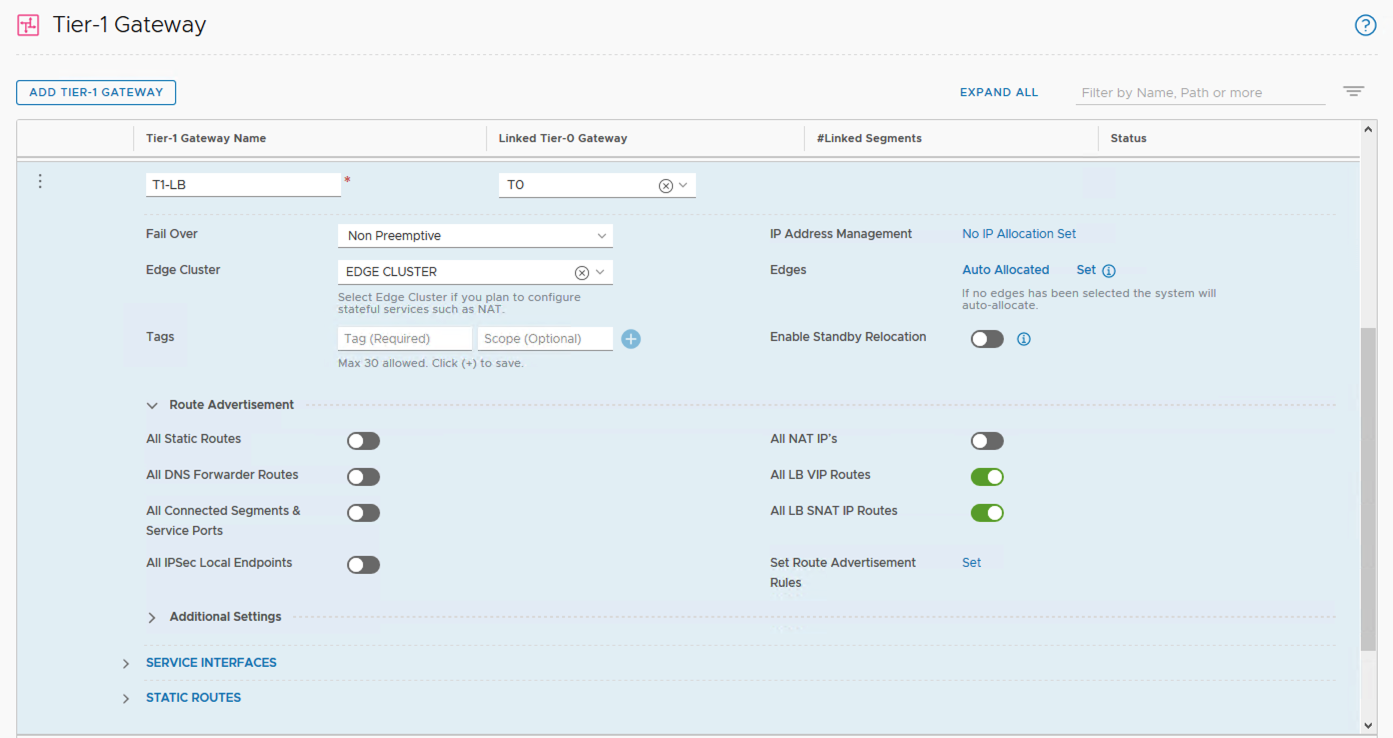
Task: Clear the linked Tier-0 gateway selection
Action: tap(665, 186)
